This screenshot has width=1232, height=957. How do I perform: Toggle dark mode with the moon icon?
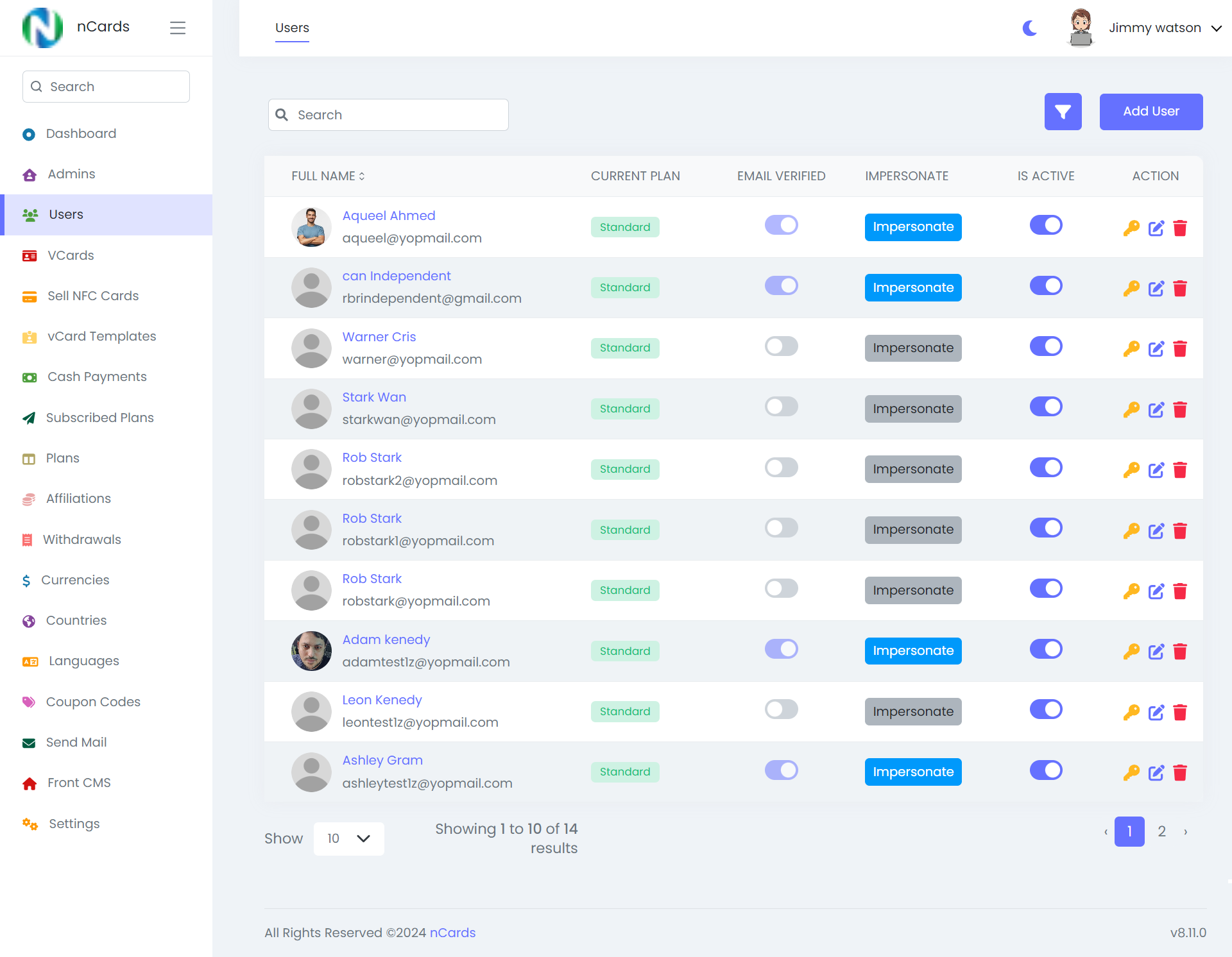click(x=1030, y=28)
